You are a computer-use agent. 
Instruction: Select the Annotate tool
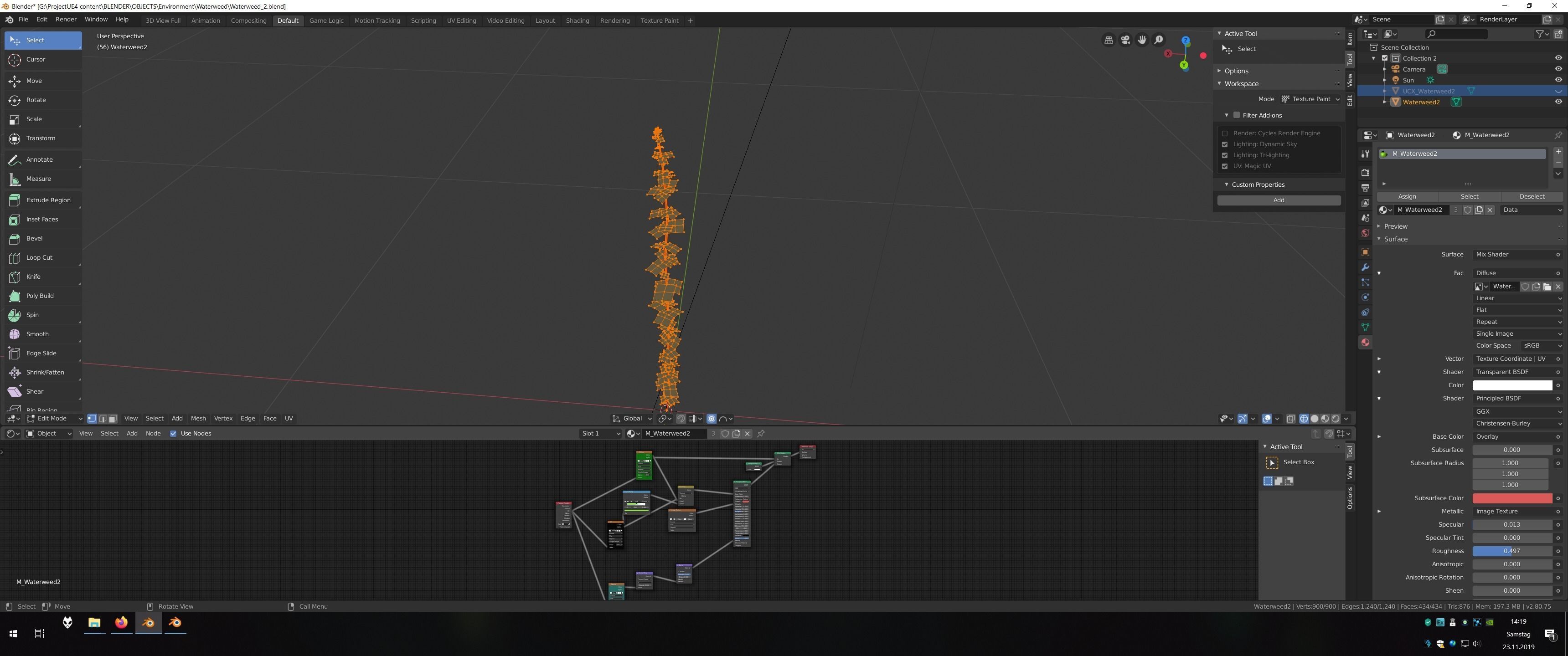pos(42,159)
